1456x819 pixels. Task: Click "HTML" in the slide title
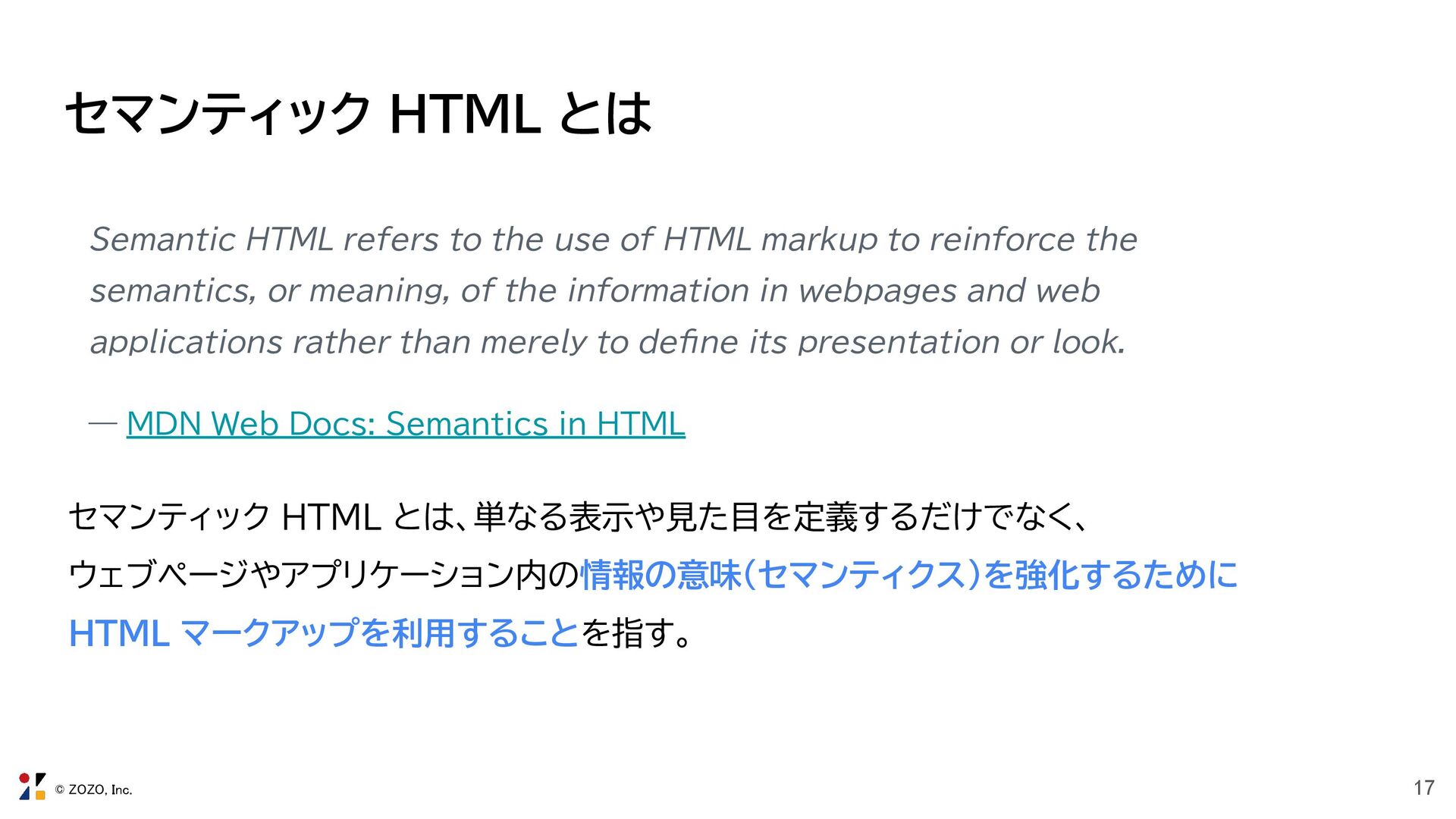point(464,114)
